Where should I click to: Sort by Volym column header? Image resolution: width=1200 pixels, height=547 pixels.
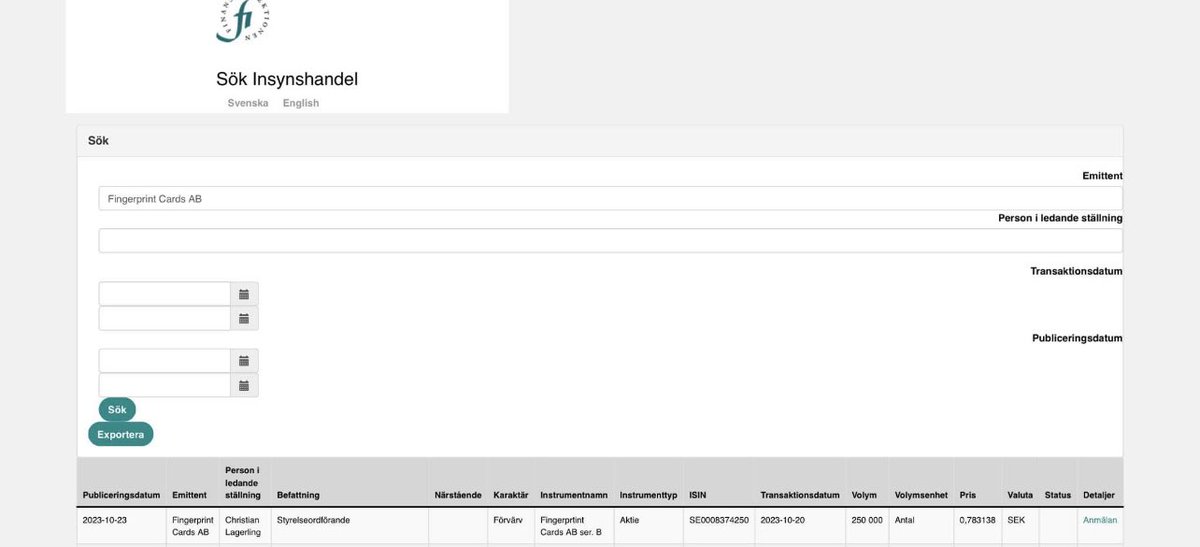pos(864,495)
